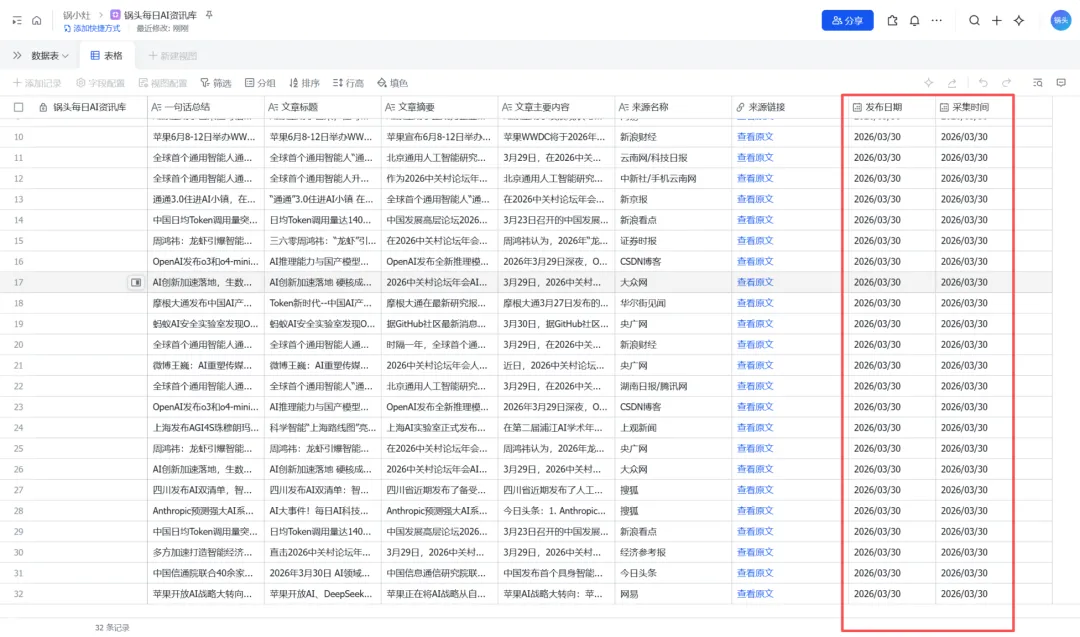Click the plus create-new icon in header

point(997,21)
